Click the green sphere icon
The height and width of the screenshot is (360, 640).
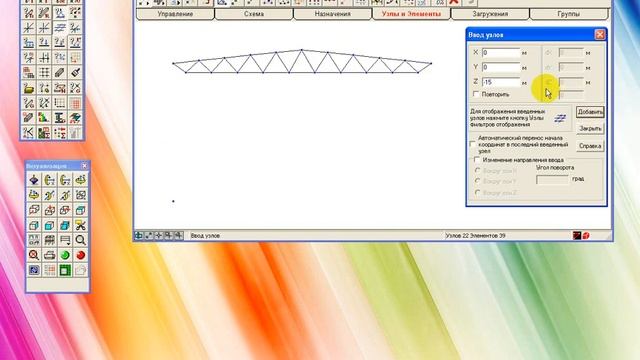click(x=65, y=256)
